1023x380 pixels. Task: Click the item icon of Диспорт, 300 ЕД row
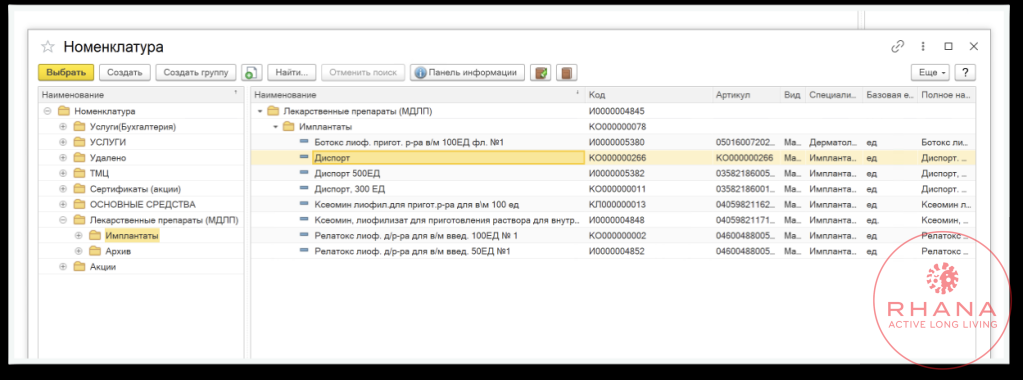click(303, 189)
